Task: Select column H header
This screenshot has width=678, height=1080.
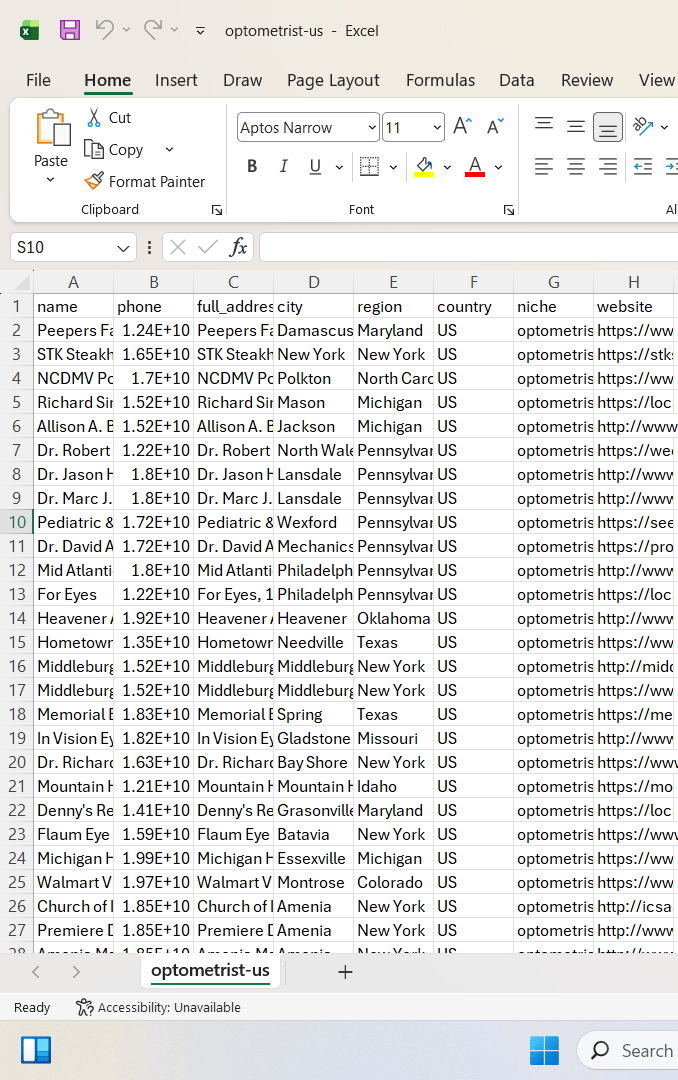Action: (633, 282)
